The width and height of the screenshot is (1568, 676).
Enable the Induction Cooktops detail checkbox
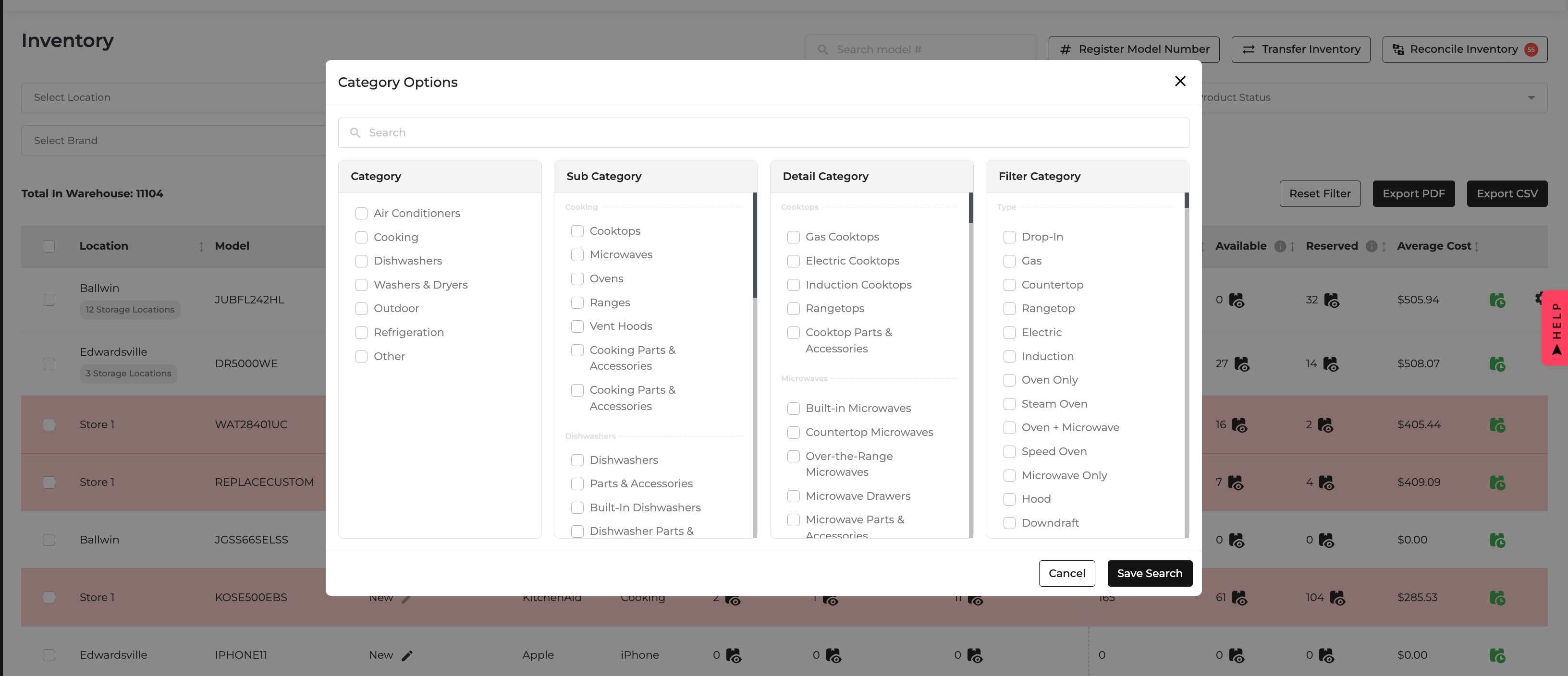click(793, 285)
